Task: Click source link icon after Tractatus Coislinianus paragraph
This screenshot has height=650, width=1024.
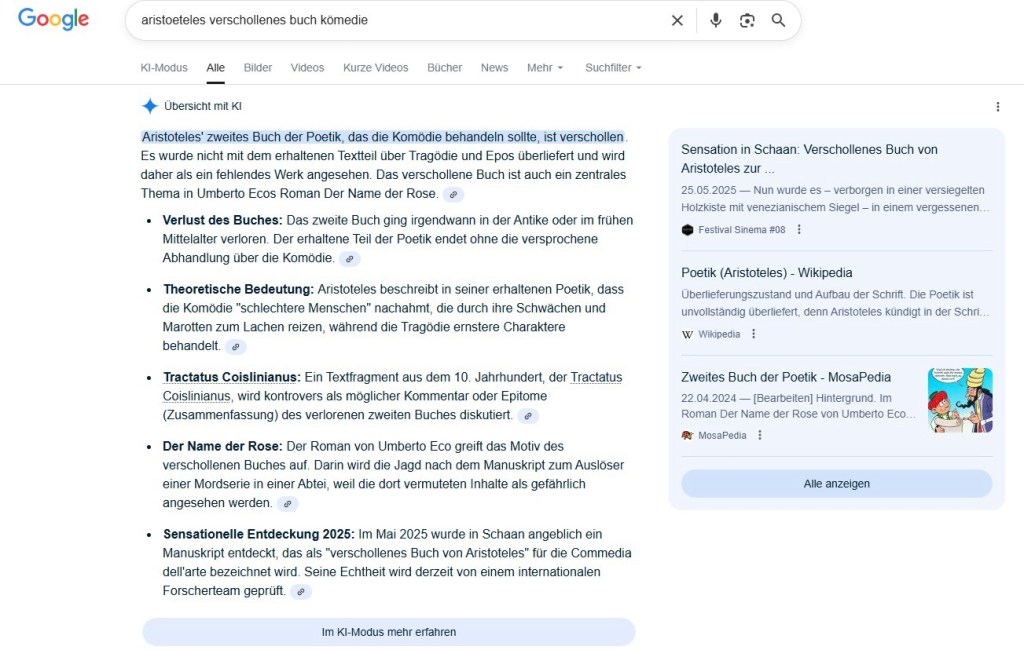Action: [x=528, y=416]
